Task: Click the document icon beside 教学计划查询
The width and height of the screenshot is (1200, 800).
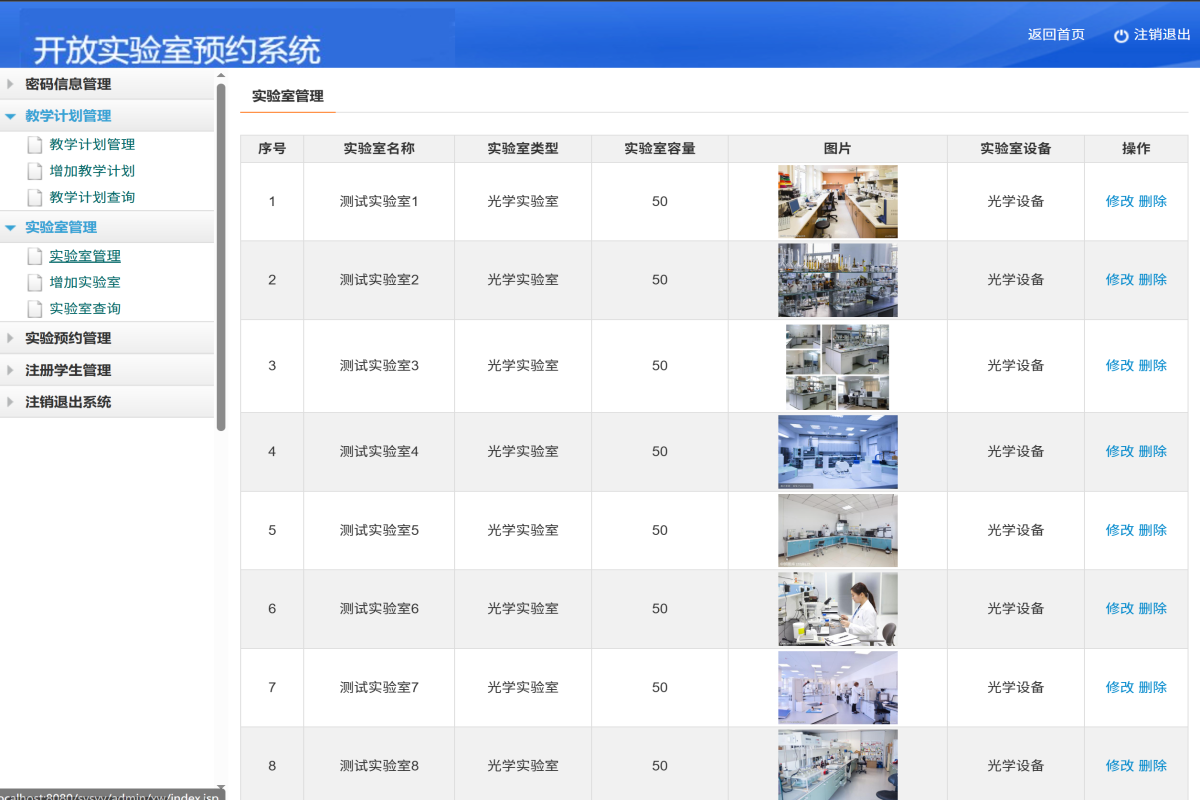Action: (34, 197)
